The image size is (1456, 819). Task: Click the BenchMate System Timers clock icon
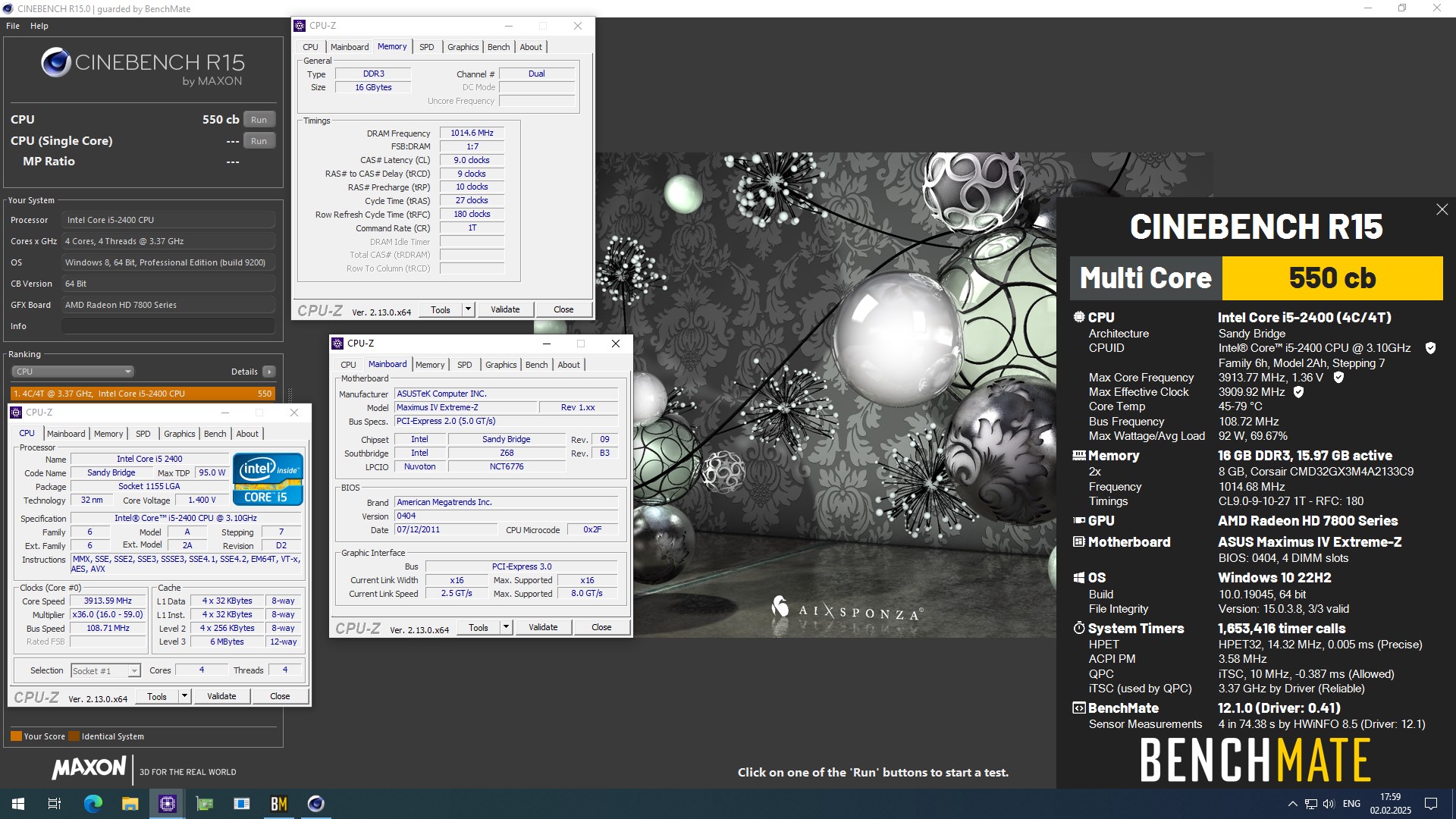[x=1078, y=628]
